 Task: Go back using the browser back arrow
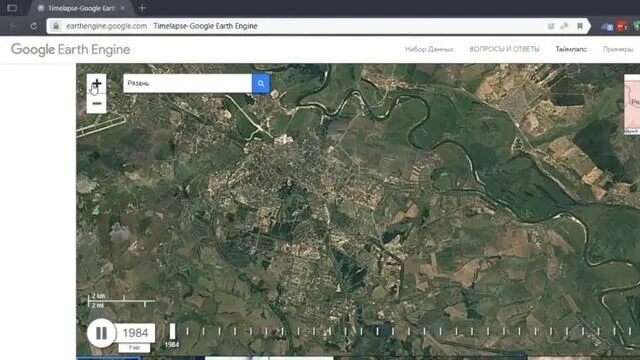tap(13, 26)
